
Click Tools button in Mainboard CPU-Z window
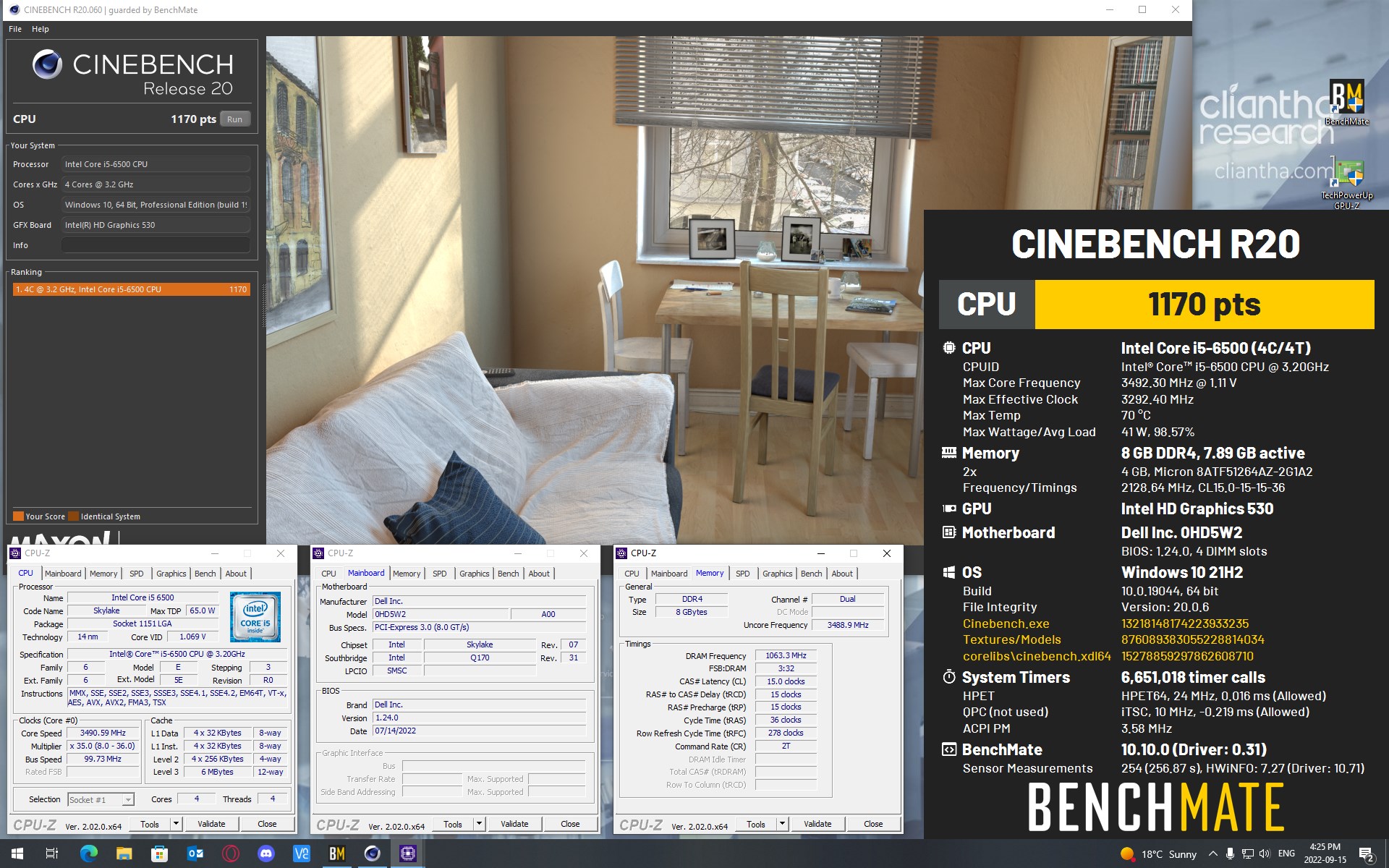453,824
